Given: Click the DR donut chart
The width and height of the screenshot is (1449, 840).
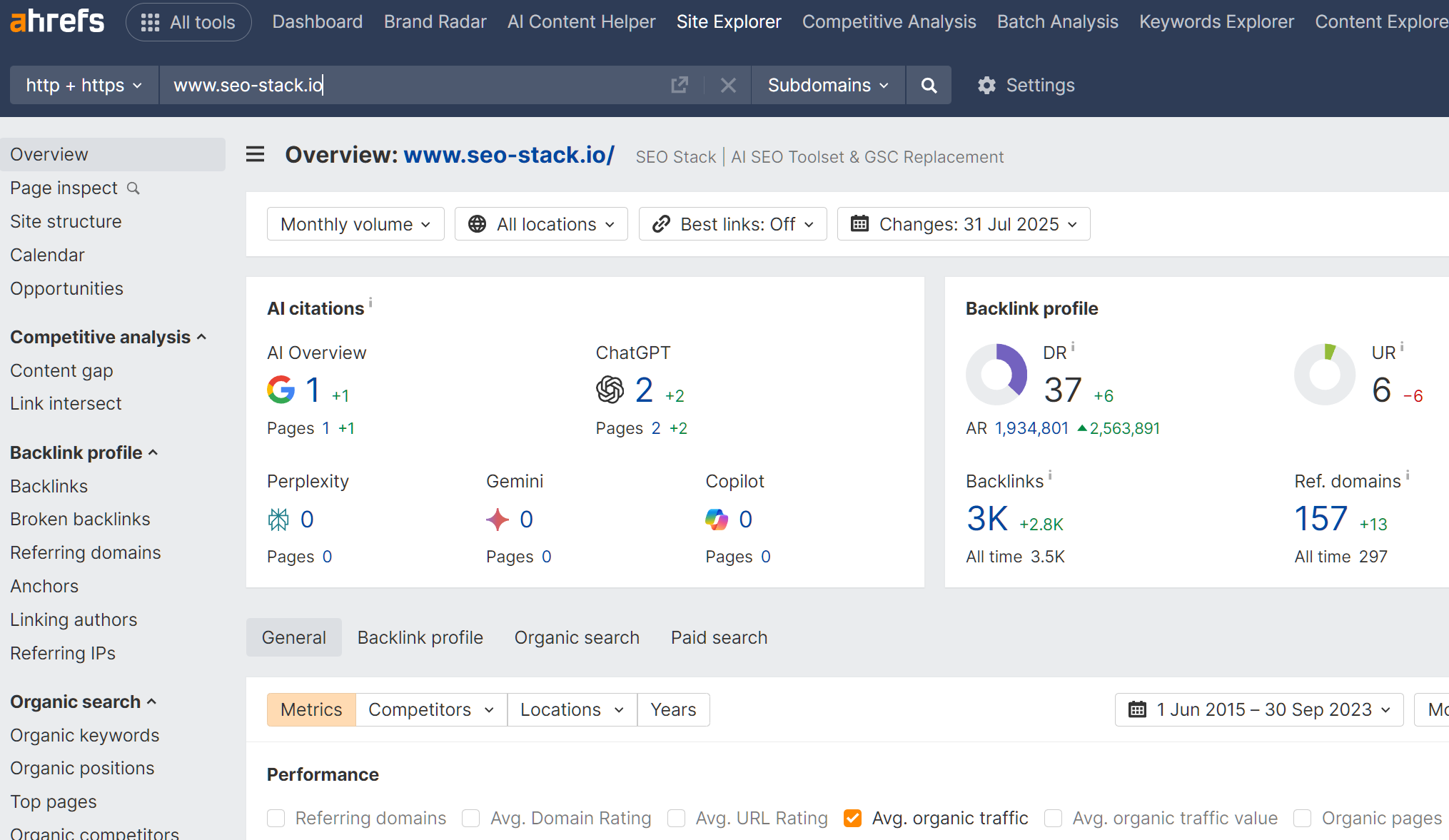Looking at the screenshot, I should (996, 374).
